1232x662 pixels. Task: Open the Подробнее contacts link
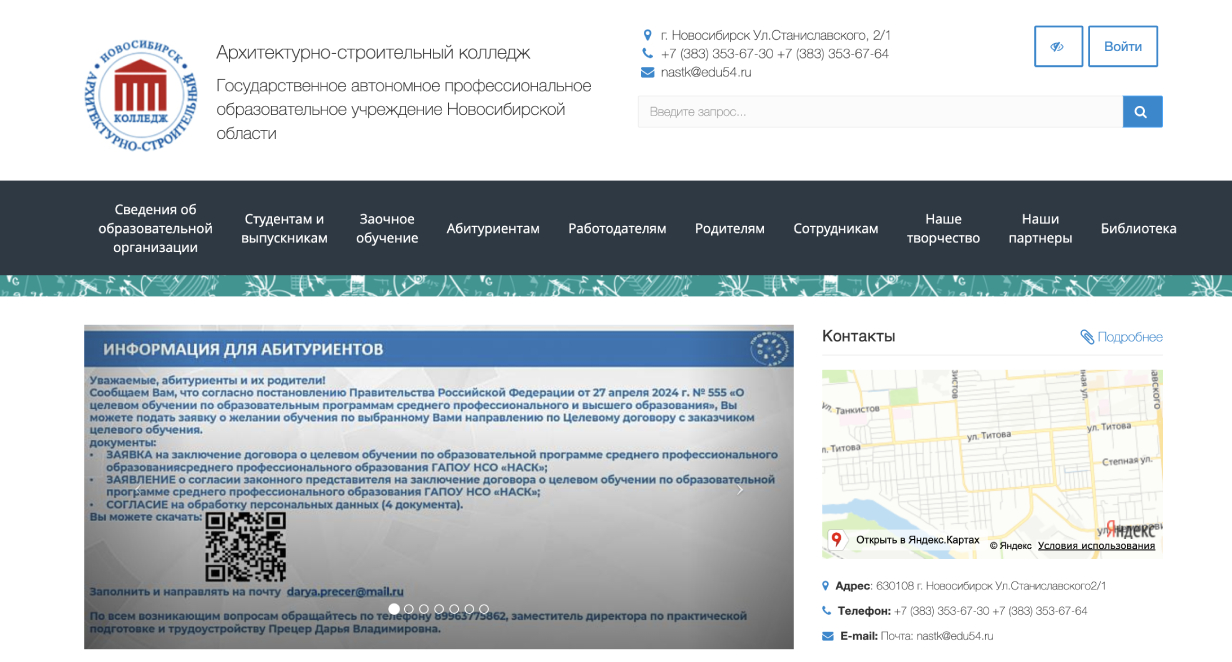[x=1130, y=337]
